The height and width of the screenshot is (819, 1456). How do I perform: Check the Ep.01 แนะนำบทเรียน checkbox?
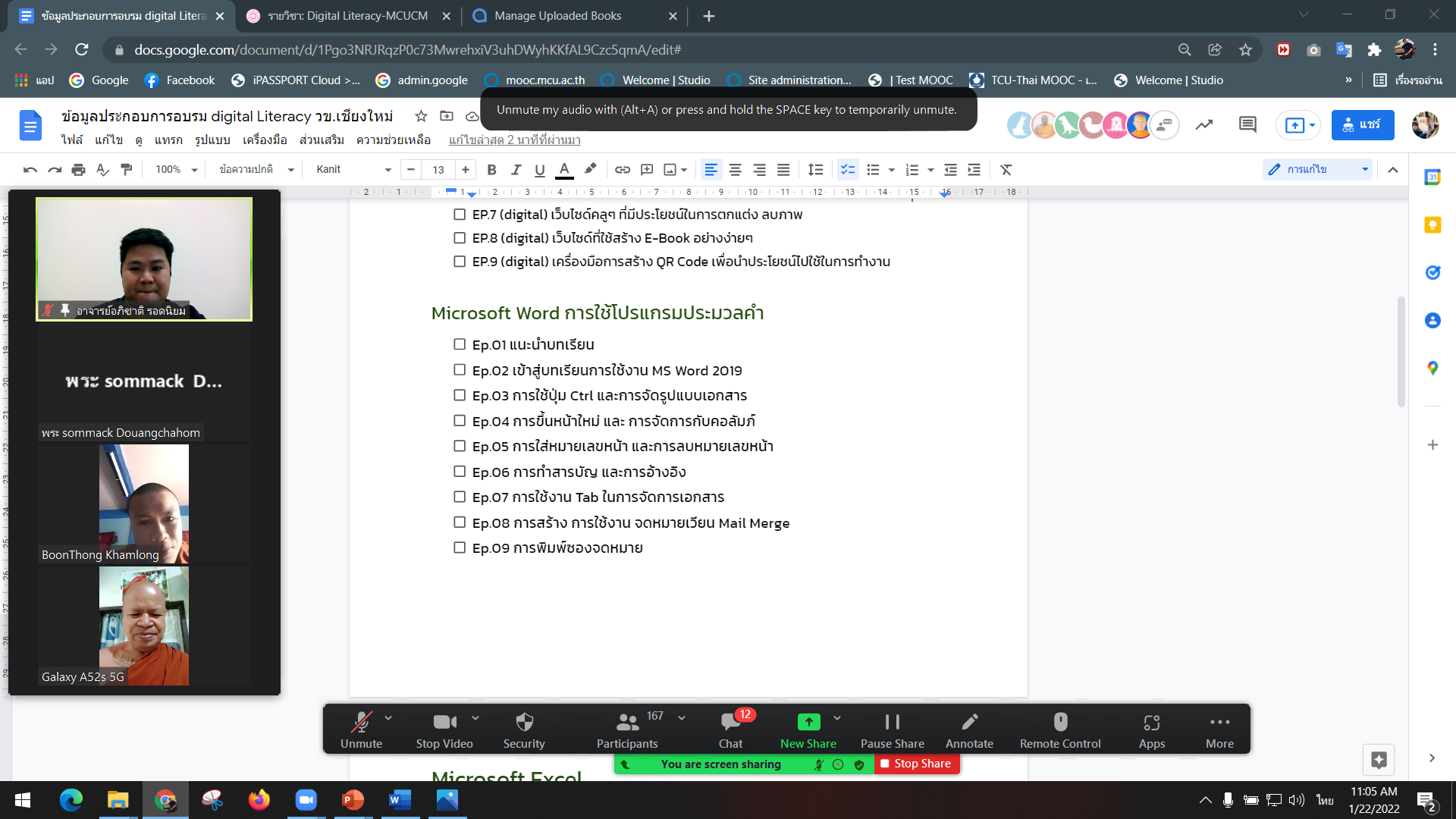[460, 344]
